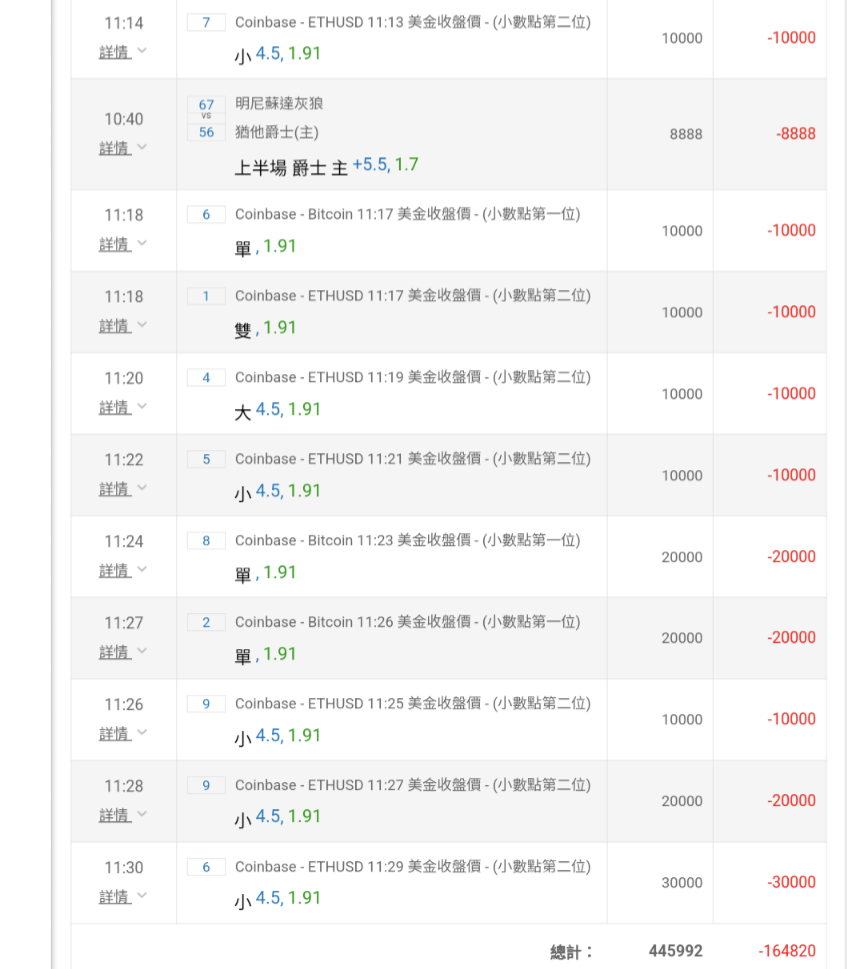This screenshot has height=969, width=864.
Task: Click the 上半場 爵士 主 +5.5 selection
Action: [326, 166]
